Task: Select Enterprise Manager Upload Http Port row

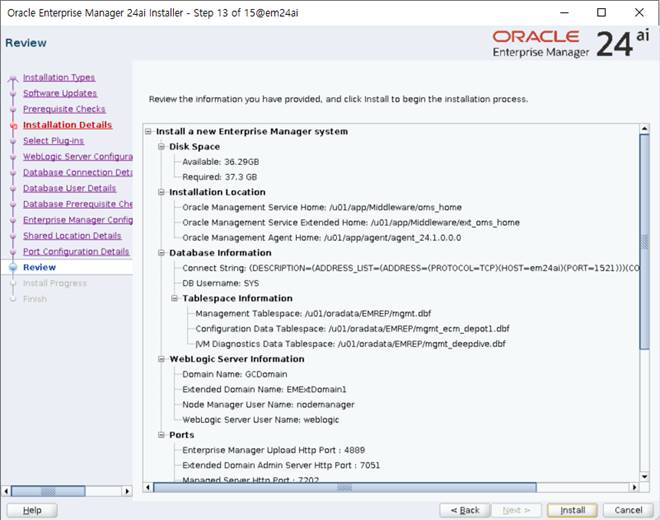Action: pyautogui.click(x=274, y=450)
